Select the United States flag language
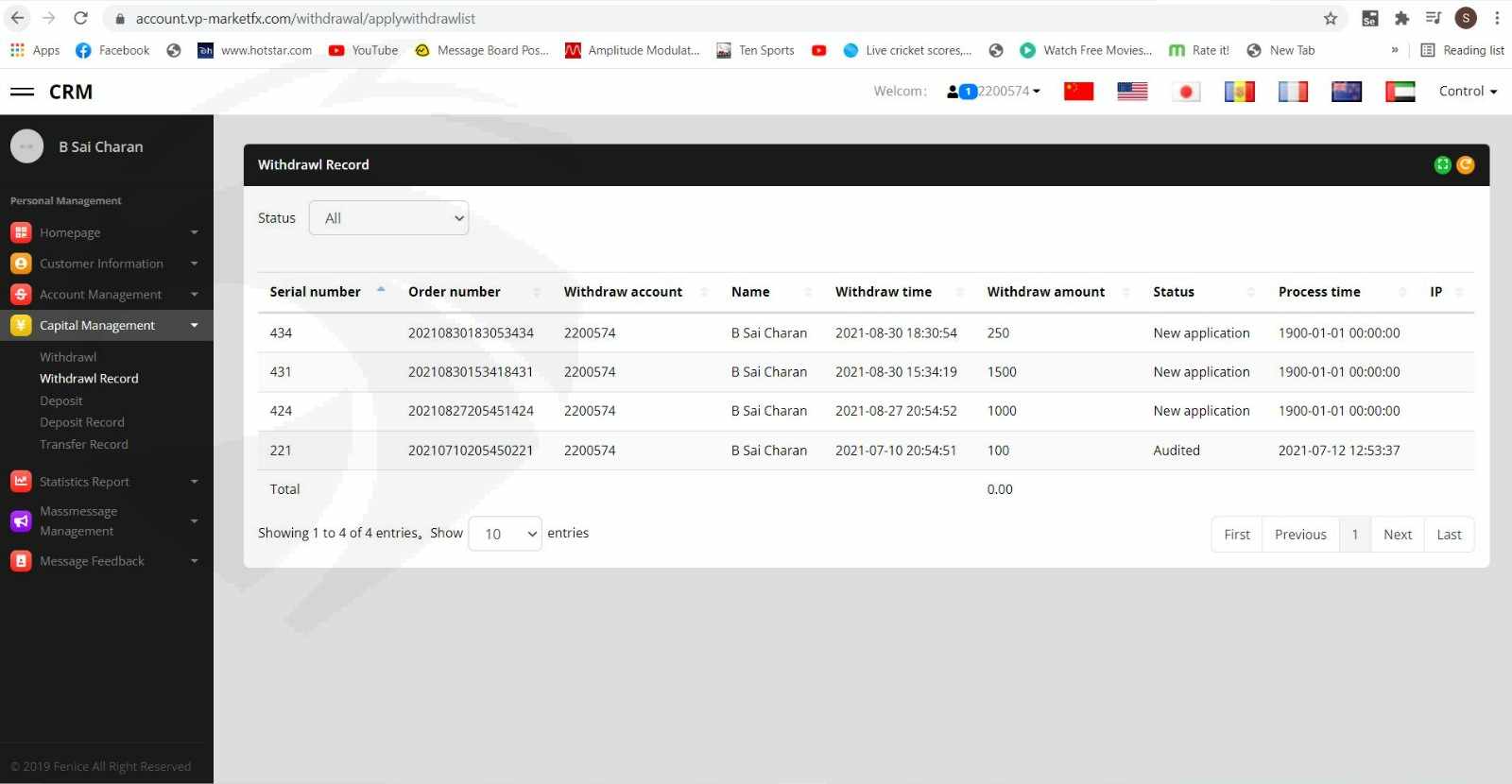This screenshot has width=1512, height=784. [x=1132, y=92]
